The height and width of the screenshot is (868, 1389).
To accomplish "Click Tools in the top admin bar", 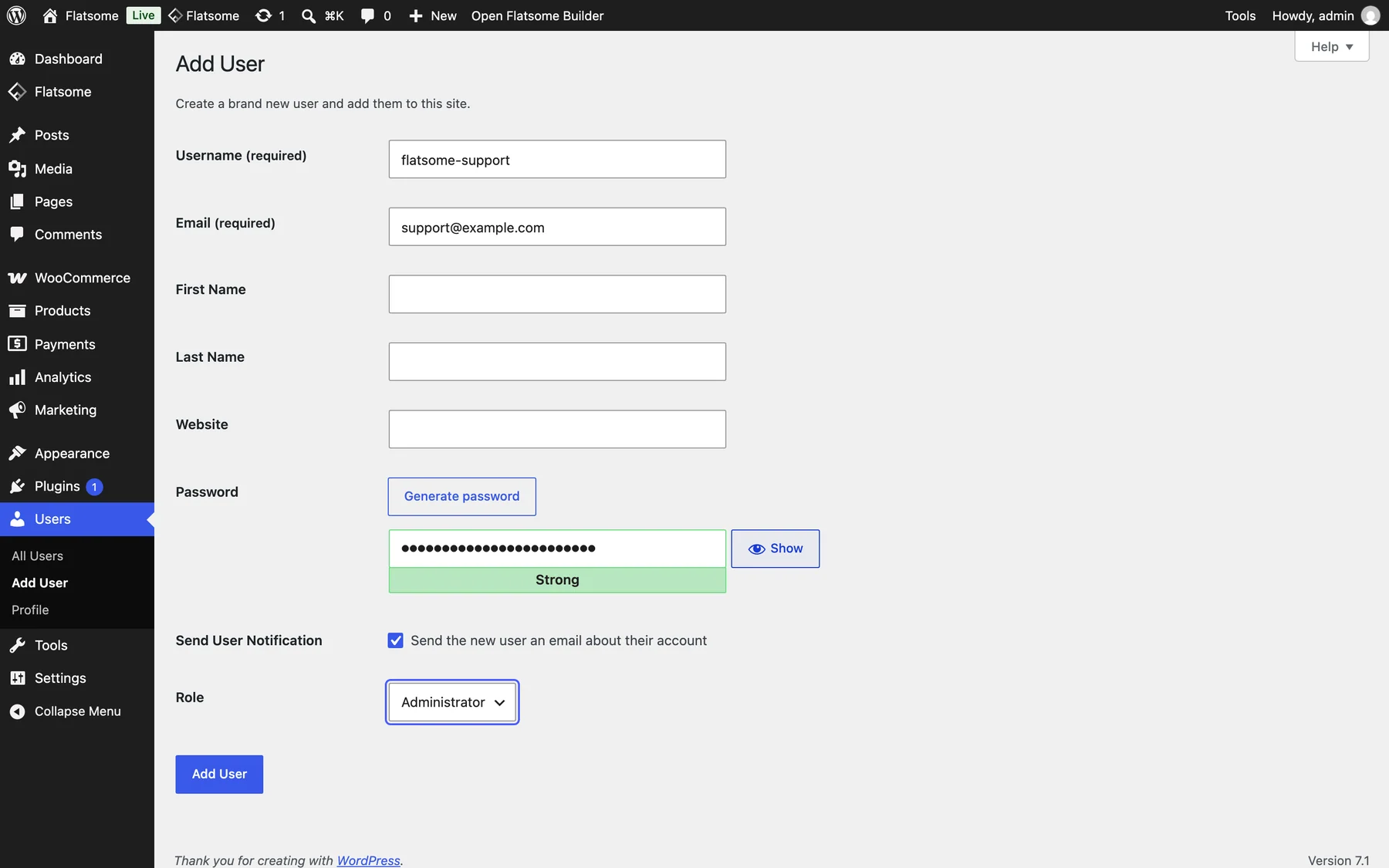I will point(1240,15).
